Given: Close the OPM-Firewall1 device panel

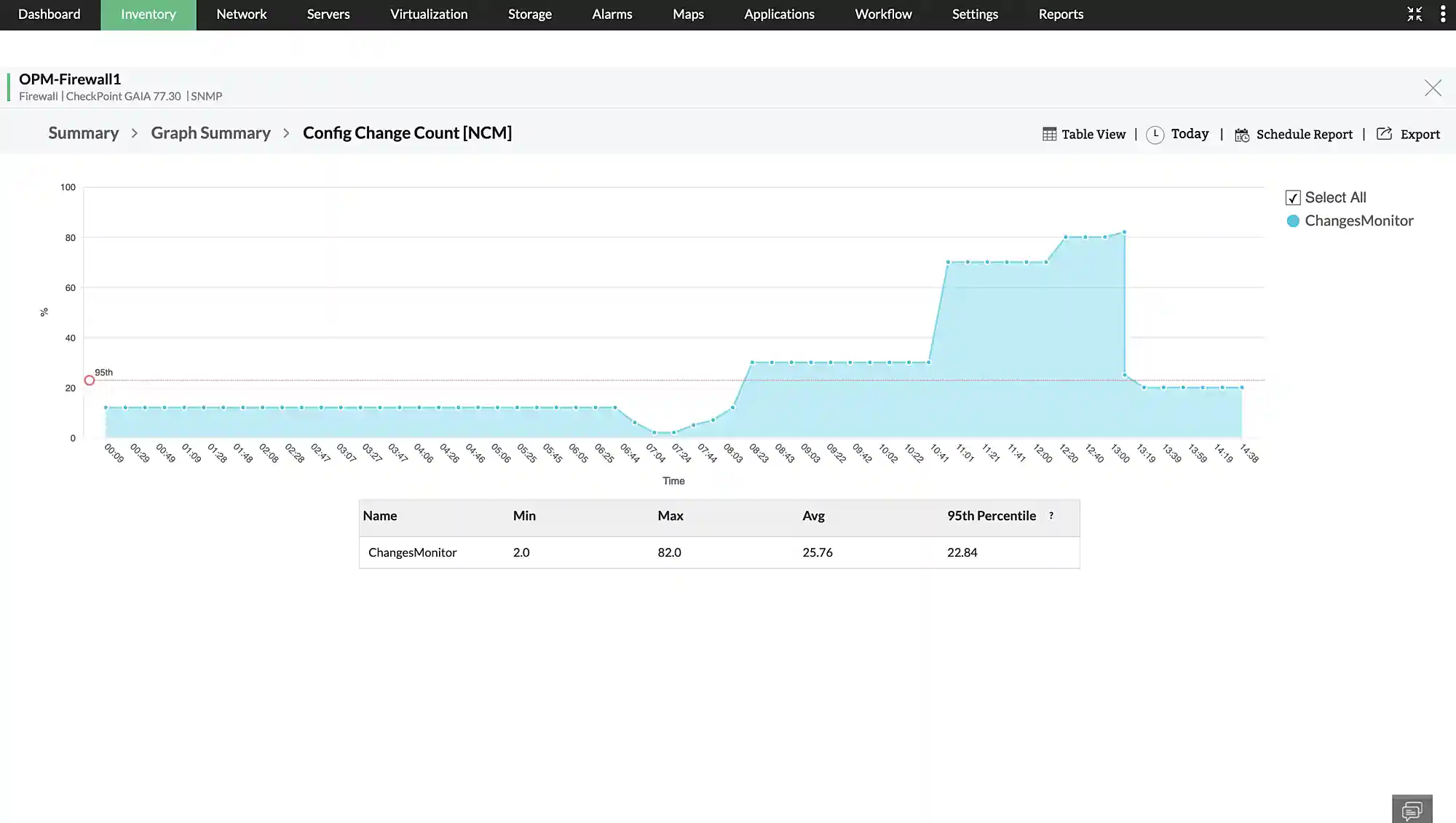Looking at the screenshot, I should click(x=1433, y=88).
